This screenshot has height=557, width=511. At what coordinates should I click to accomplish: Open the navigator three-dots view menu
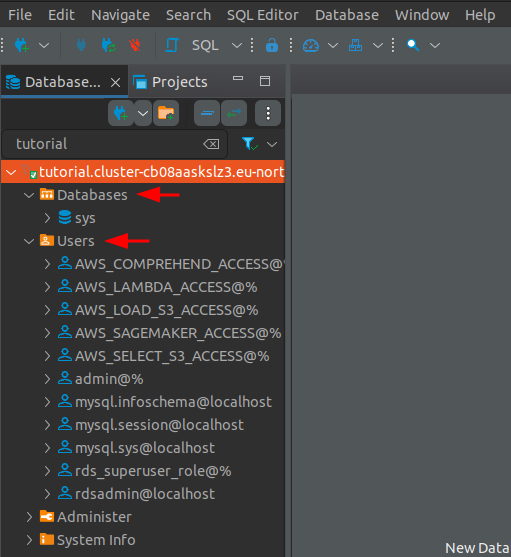click(268, 113)
